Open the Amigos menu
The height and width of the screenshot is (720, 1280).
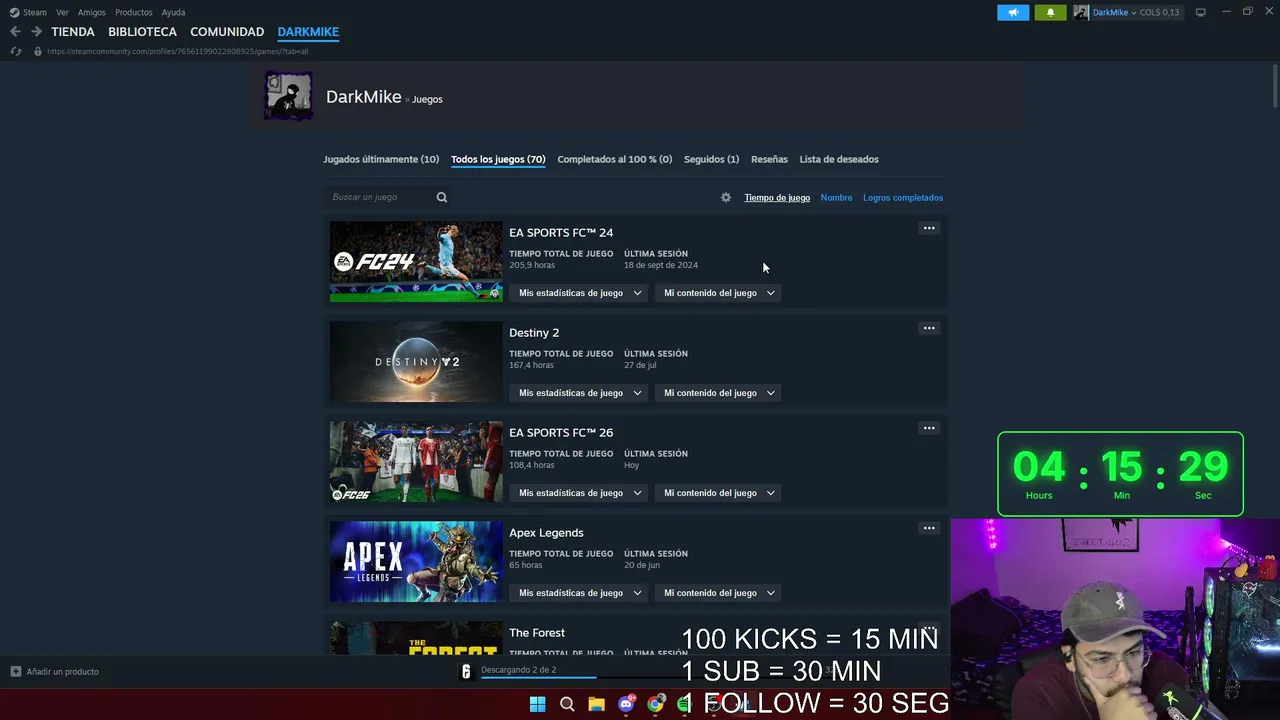[92, 12]
